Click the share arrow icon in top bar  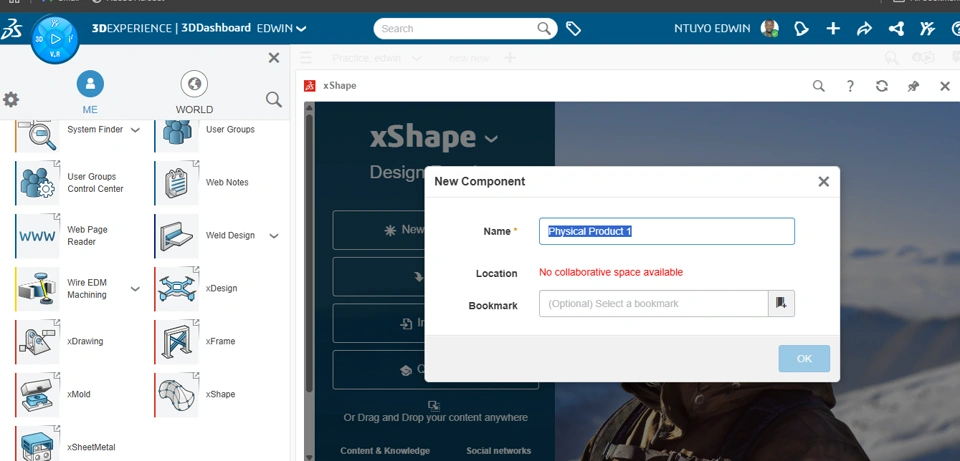pyautogui.click(x=864, y=29)
